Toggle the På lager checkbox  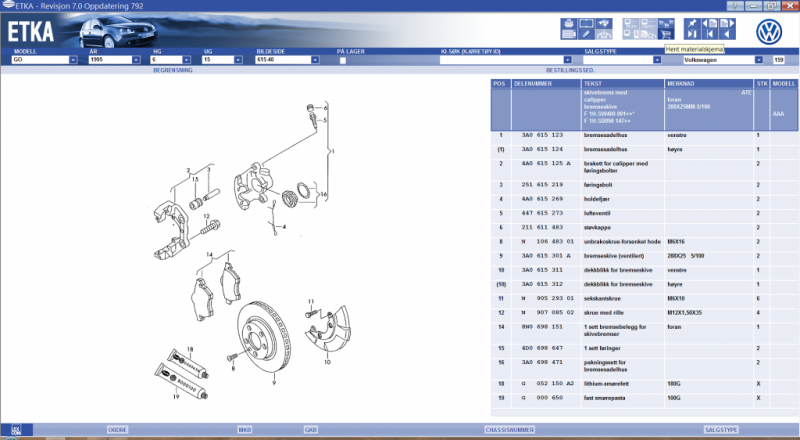pos(342,60)
